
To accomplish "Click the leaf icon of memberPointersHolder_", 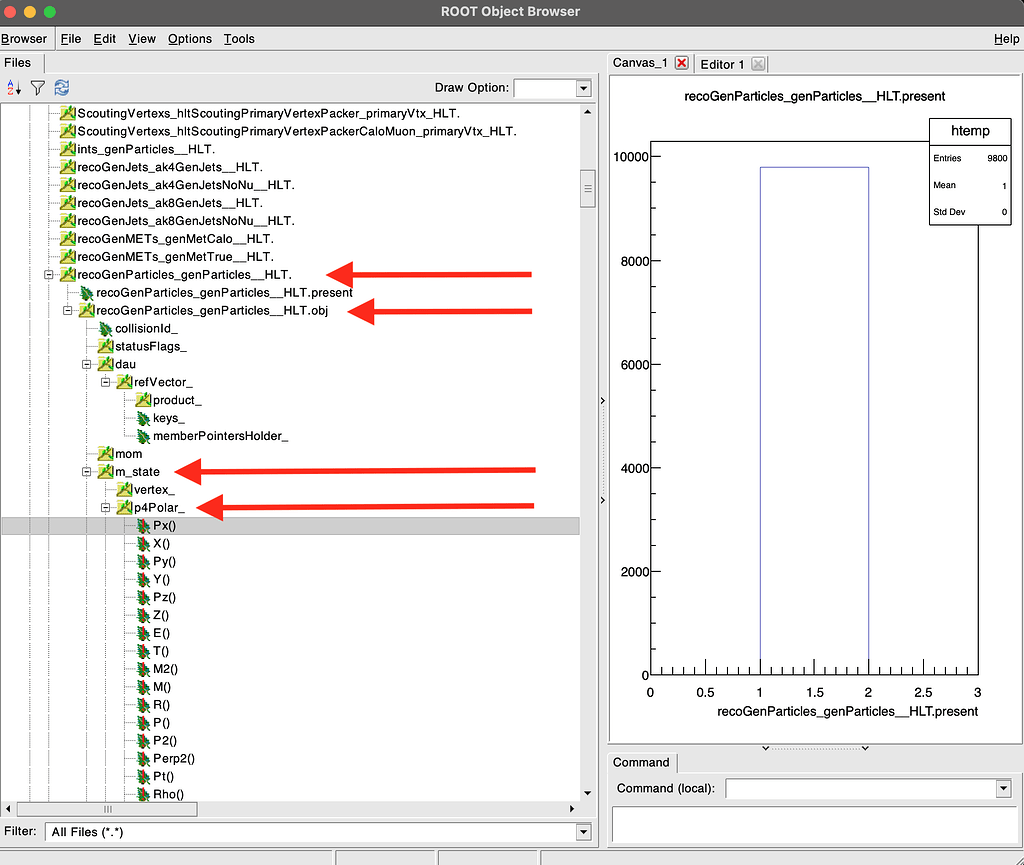I will (143, 435).
